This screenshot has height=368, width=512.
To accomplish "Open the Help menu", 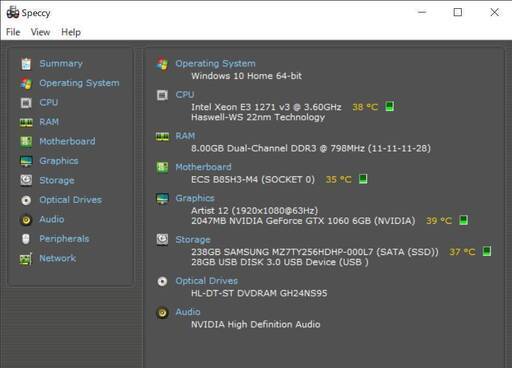I will (71, 32).
